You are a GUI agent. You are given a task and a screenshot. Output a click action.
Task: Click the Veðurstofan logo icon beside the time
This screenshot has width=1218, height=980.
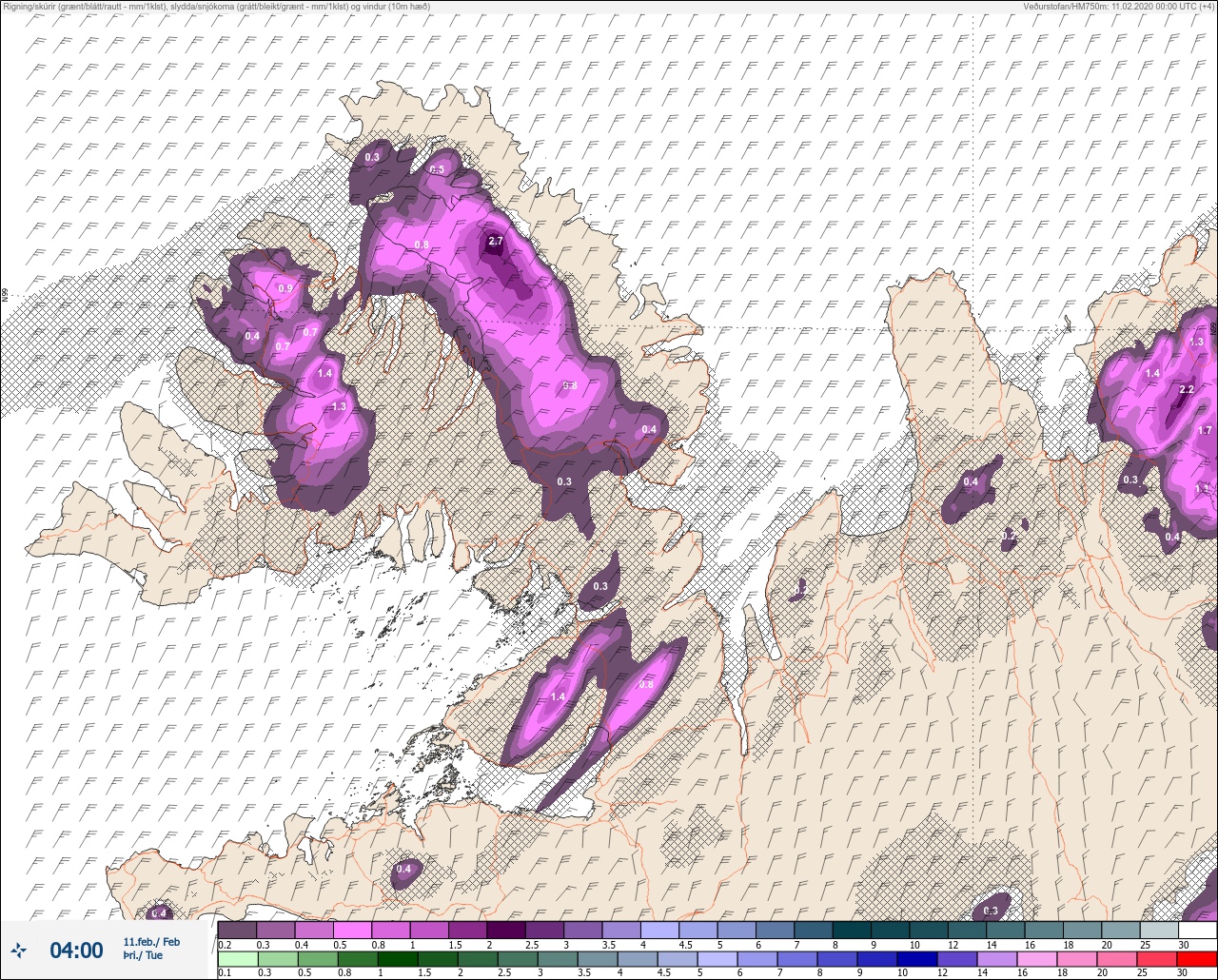tap(19, 950)
